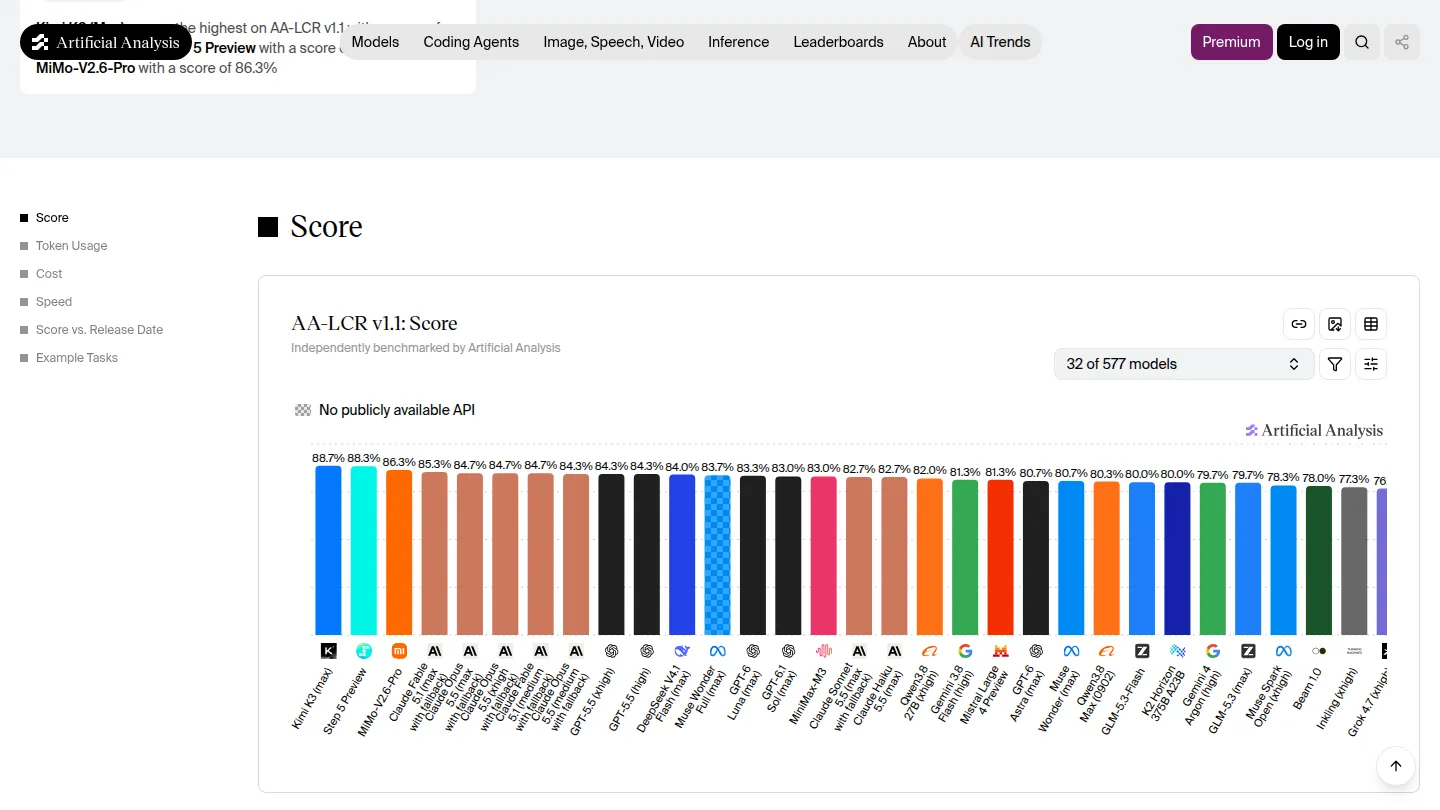Click the share icon in header
The image size is (1440, 810).
tap(1402, 42)
